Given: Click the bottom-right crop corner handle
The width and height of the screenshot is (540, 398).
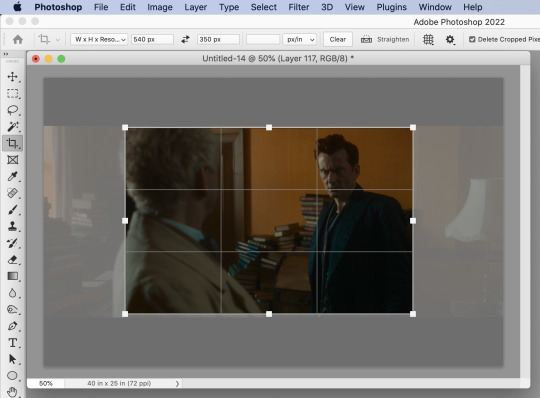Looking at the screenshot, I should 413,314.
